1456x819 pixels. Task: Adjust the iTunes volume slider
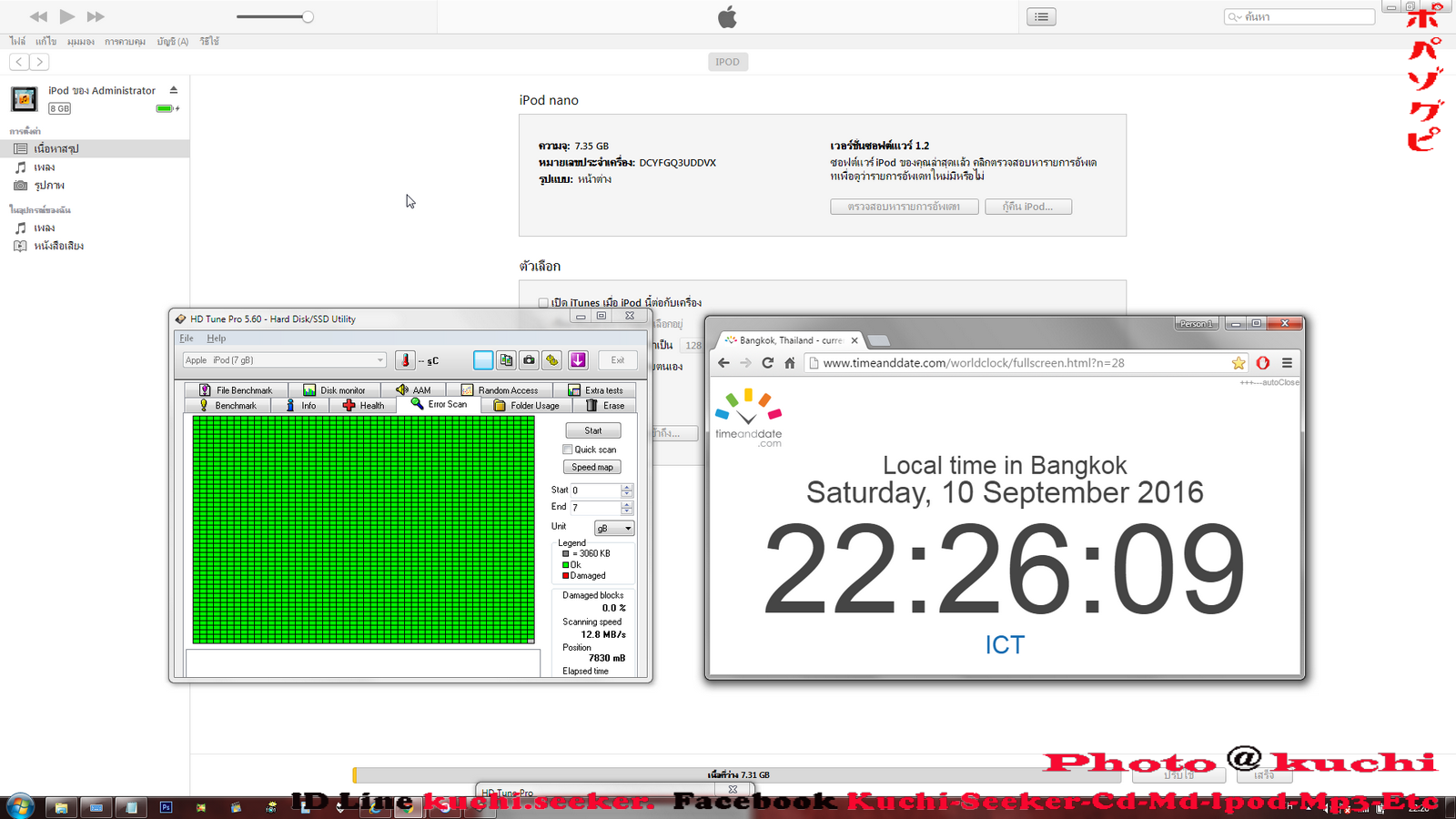tap(275, 16)
